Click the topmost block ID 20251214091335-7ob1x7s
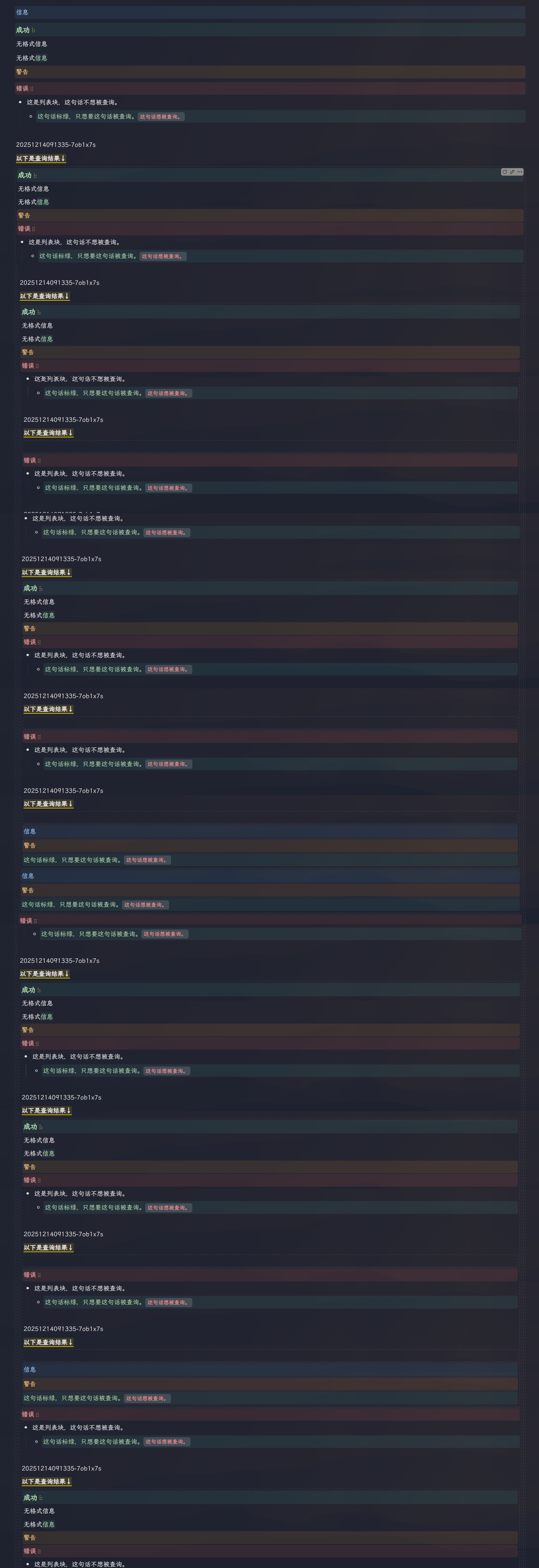The height and width of the screenshot is (1568, 539). tap(56, 145)
